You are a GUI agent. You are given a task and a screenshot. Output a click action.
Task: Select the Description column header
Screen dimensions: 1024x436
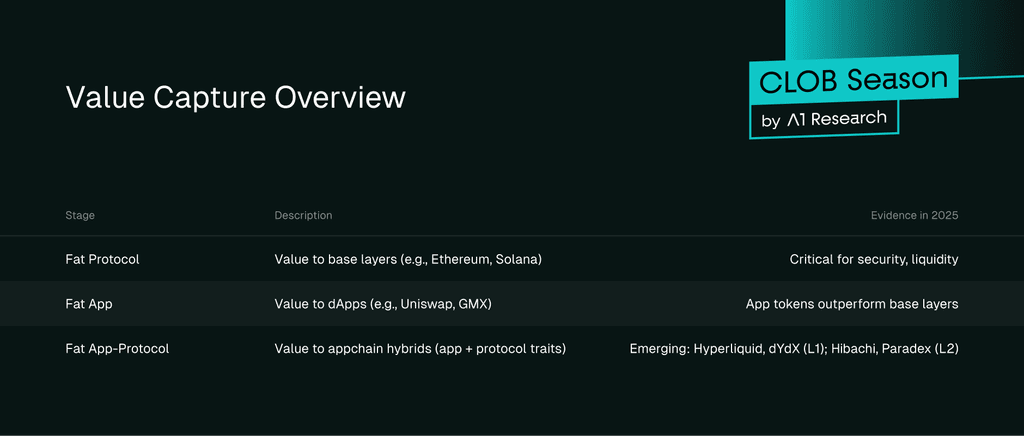pos(303,215)
